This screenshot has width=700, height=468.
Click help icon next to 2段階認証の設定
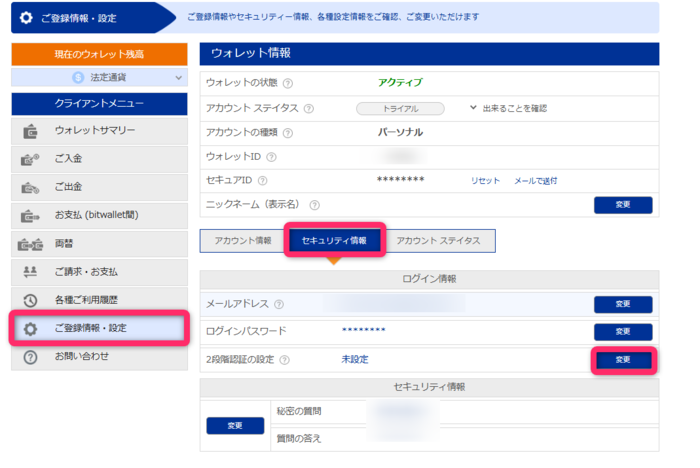284,360
